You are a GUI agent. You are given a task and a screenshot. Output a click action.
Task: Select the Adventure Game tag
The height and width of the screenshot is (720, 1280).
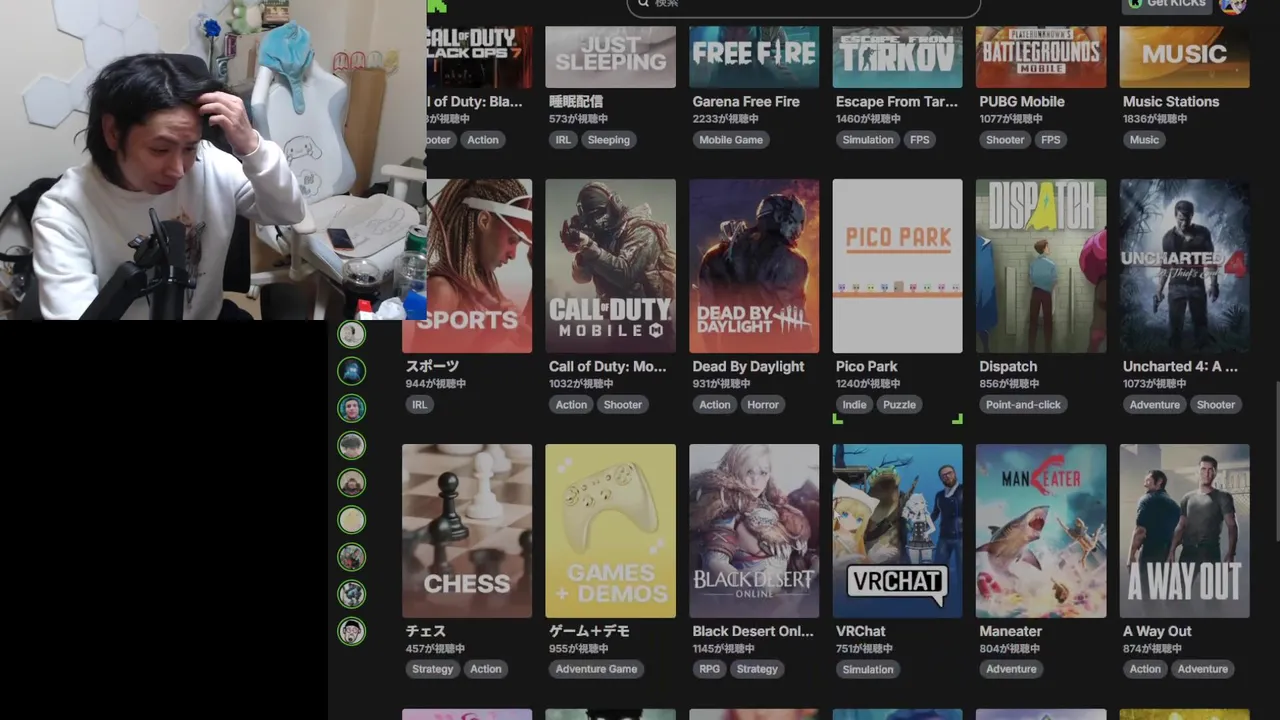[x=596, y=669]
